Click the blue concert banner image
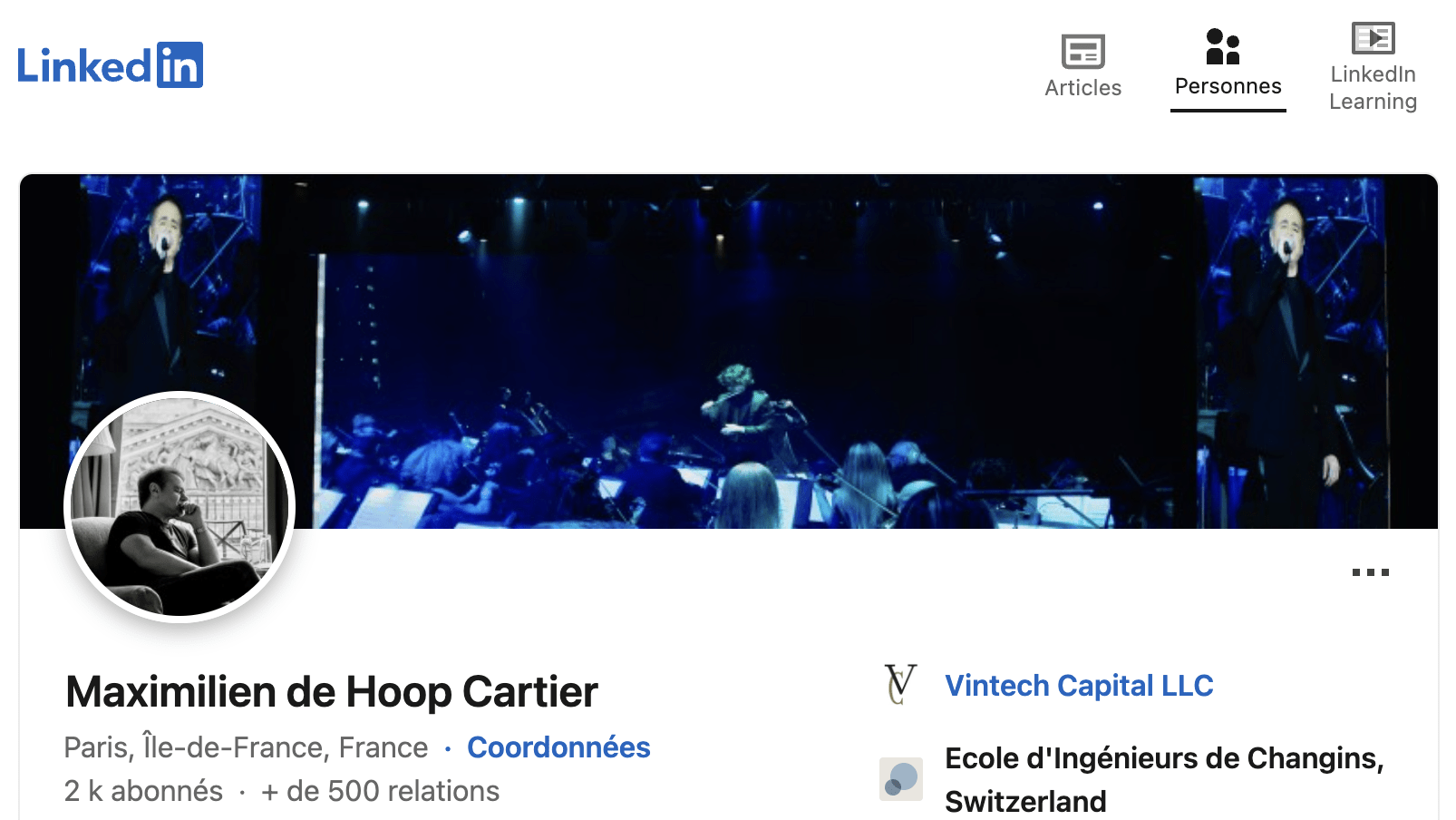This screenshot has height=820, width=1456. pos(729,351)
